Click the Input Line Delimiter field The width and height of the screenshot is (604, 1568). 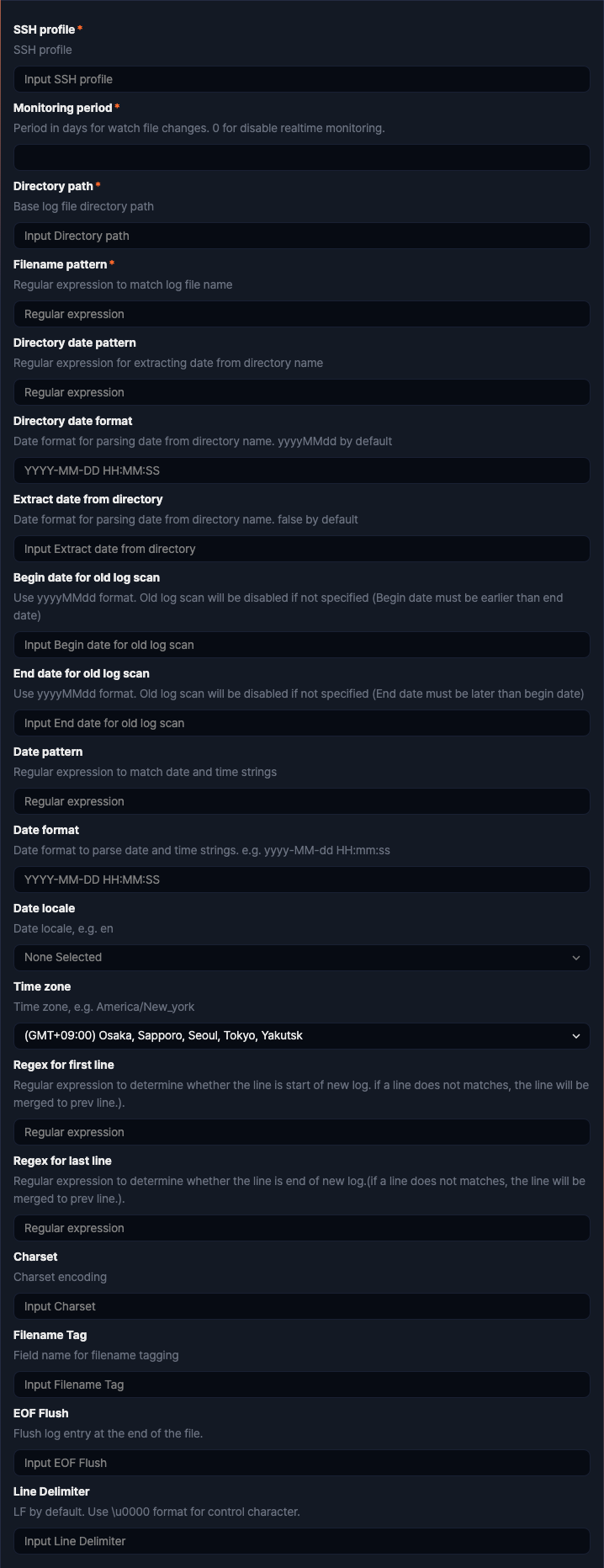pyautogui.click(x=302, y=1541)
